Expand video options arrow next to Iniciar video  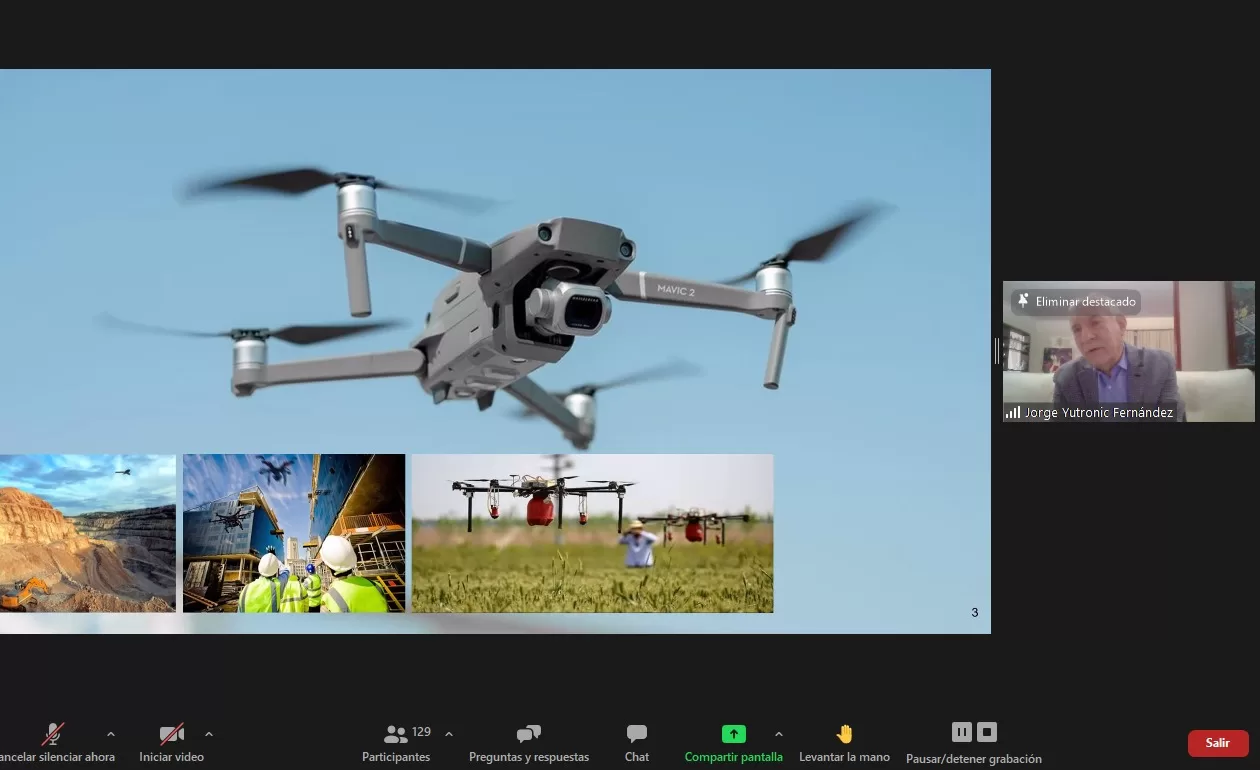tap(209, 734)
